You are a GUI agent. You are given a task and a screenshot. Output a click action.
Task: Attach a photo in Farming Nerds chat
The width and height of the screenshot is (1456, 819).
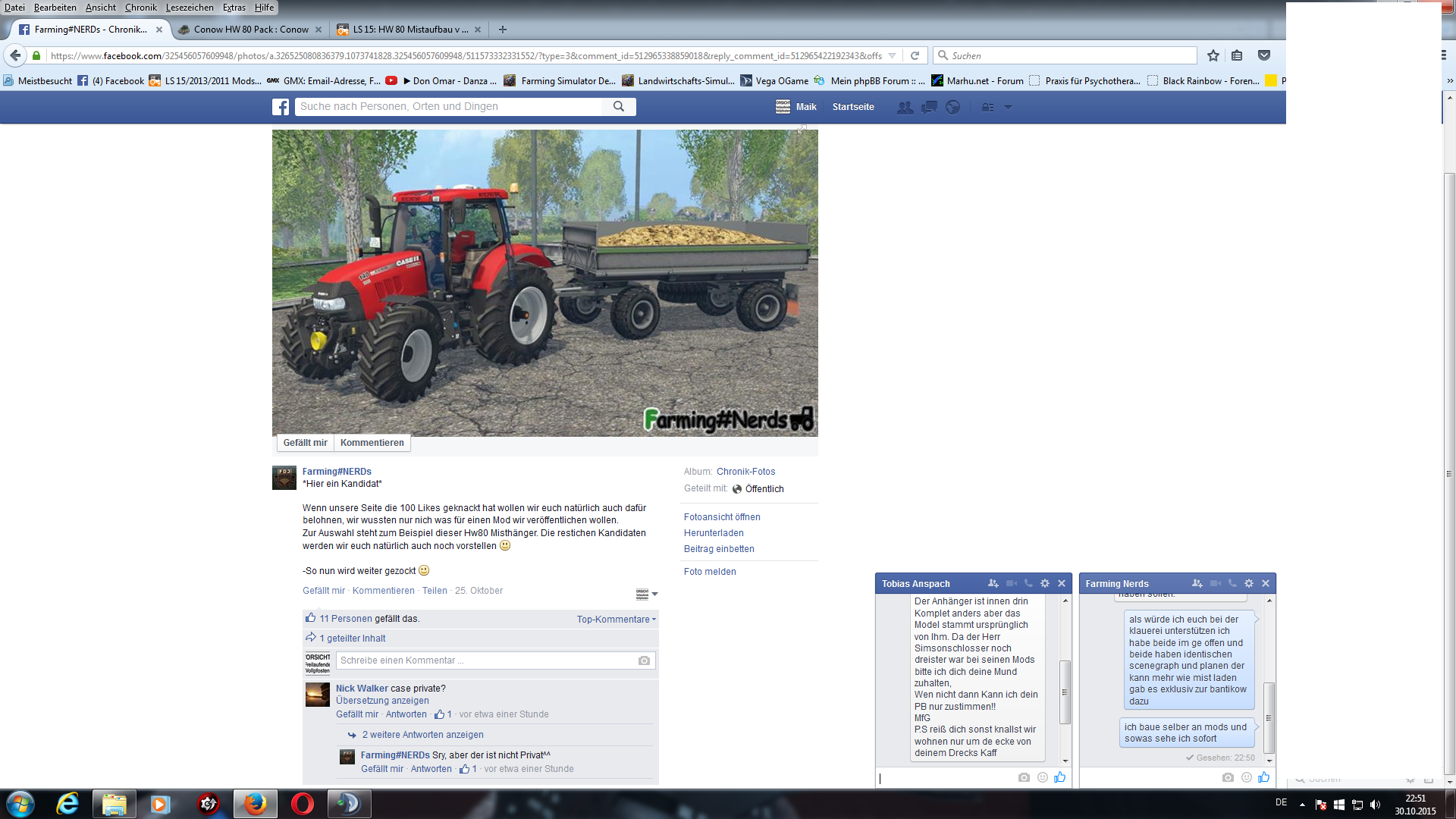click(x=1228, y=777)
